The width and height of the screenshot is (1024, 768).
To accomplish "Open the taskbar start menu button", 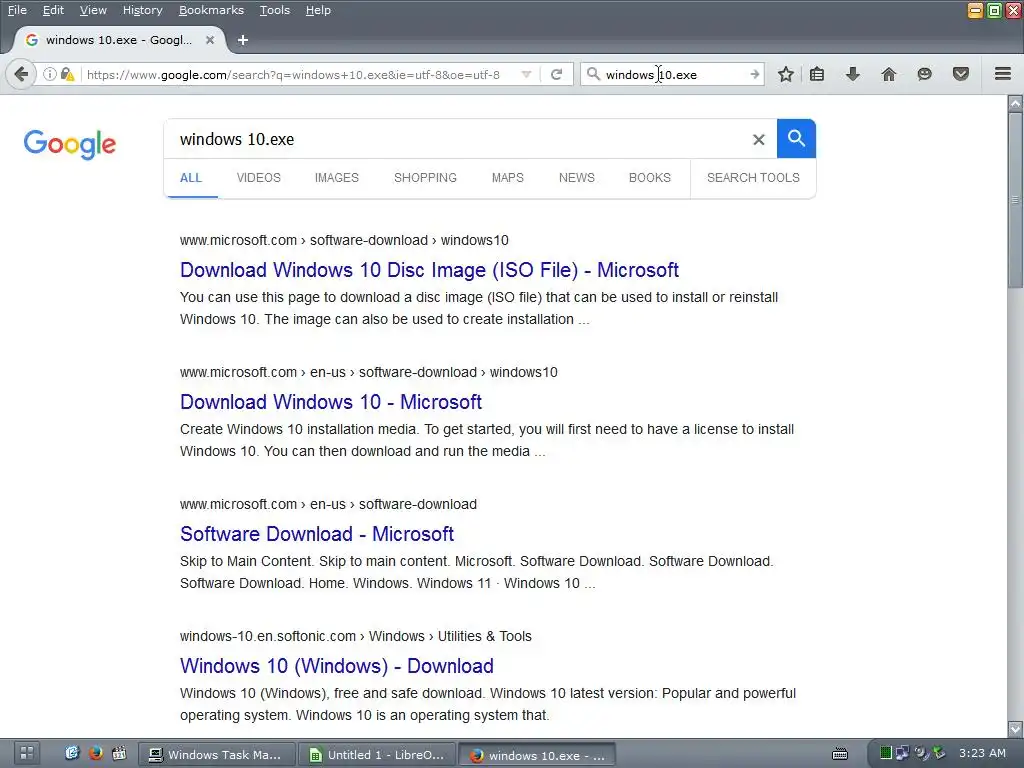I will pos(26,754).
